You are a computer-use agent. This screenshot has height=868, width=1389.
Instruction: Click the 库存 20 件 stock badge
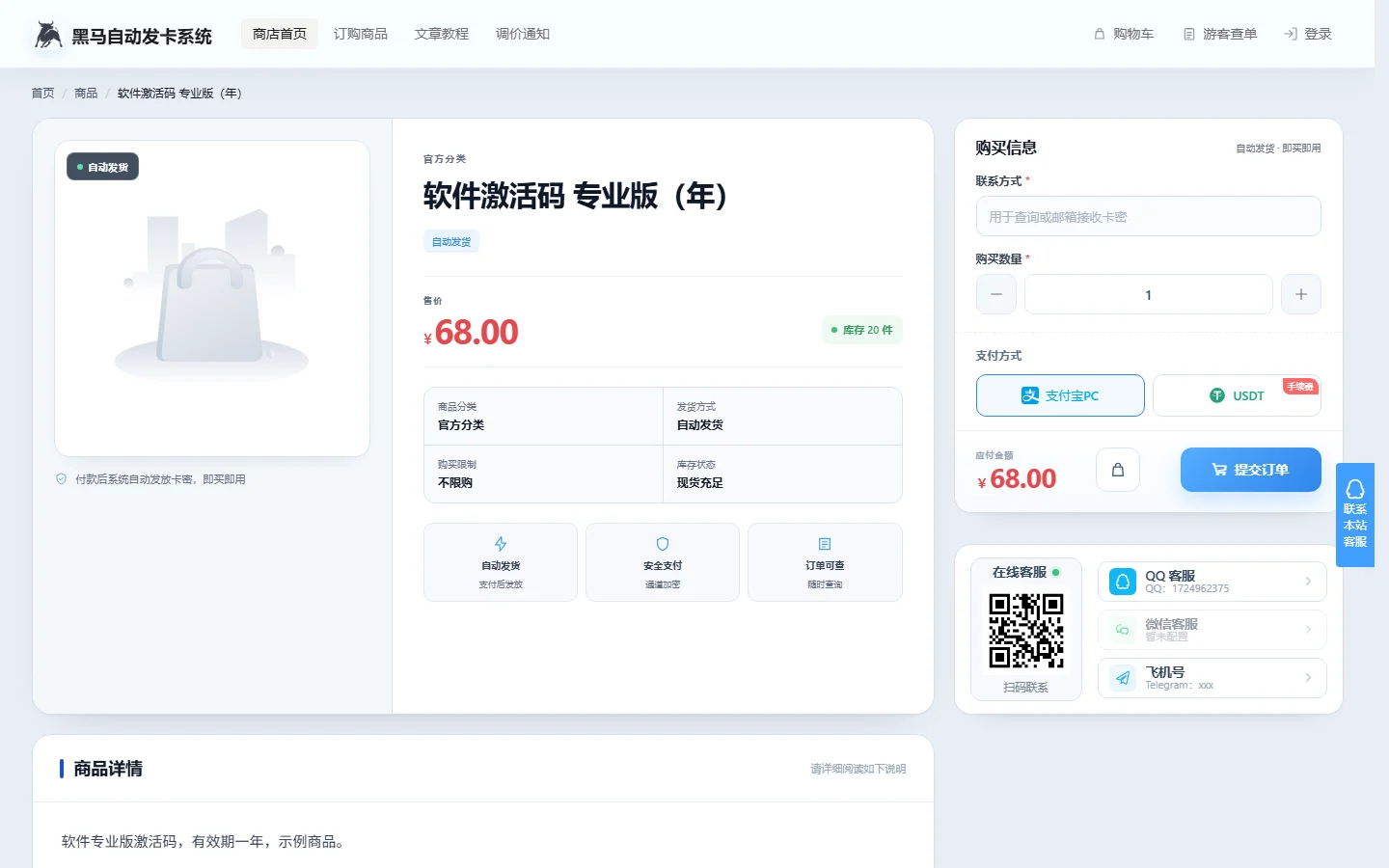(862, 330)
